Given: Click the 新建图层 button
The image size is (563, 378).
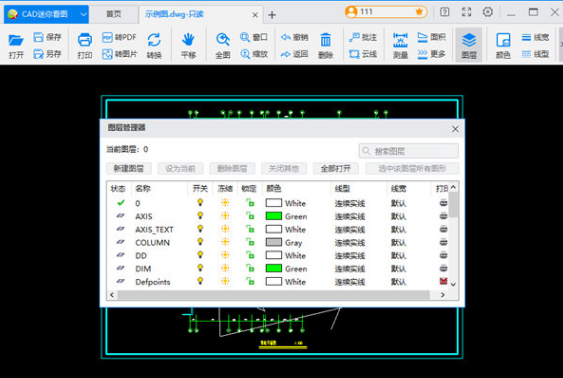Looking at the screenshot, I should 129,168.
